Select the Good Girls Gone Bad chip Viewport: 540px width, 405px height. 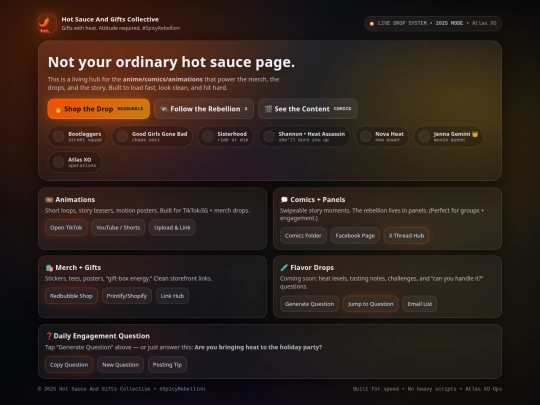(x=152, y=136)
